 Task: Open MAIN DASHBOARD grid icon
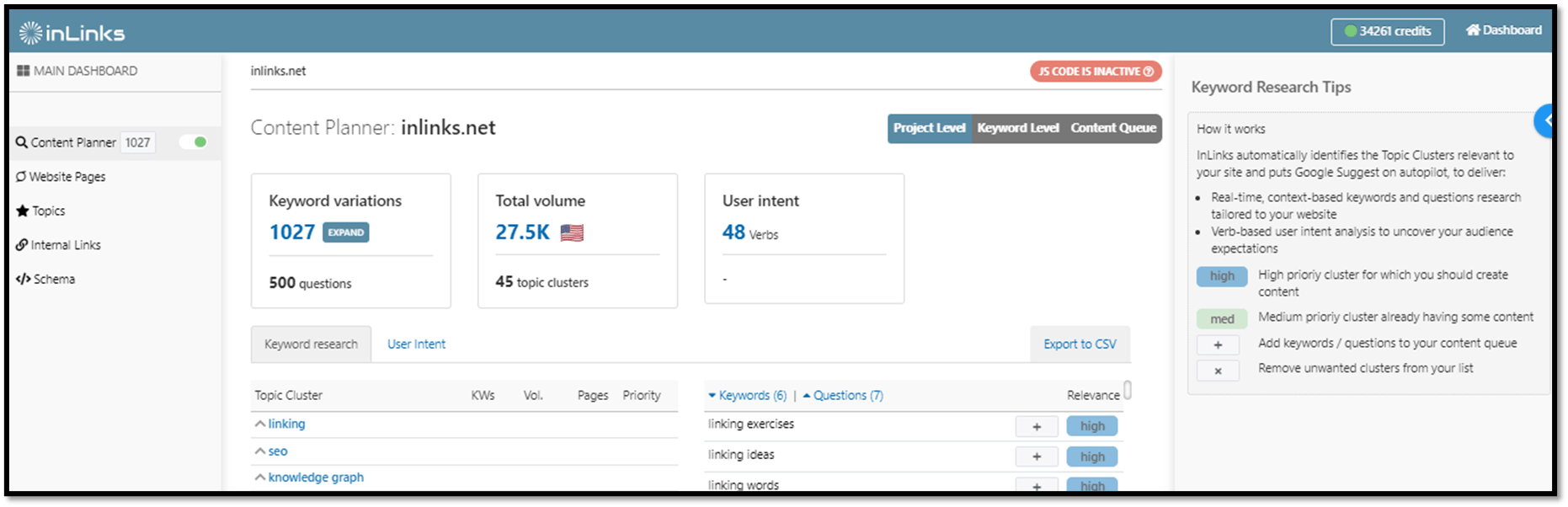pos(23,71)
